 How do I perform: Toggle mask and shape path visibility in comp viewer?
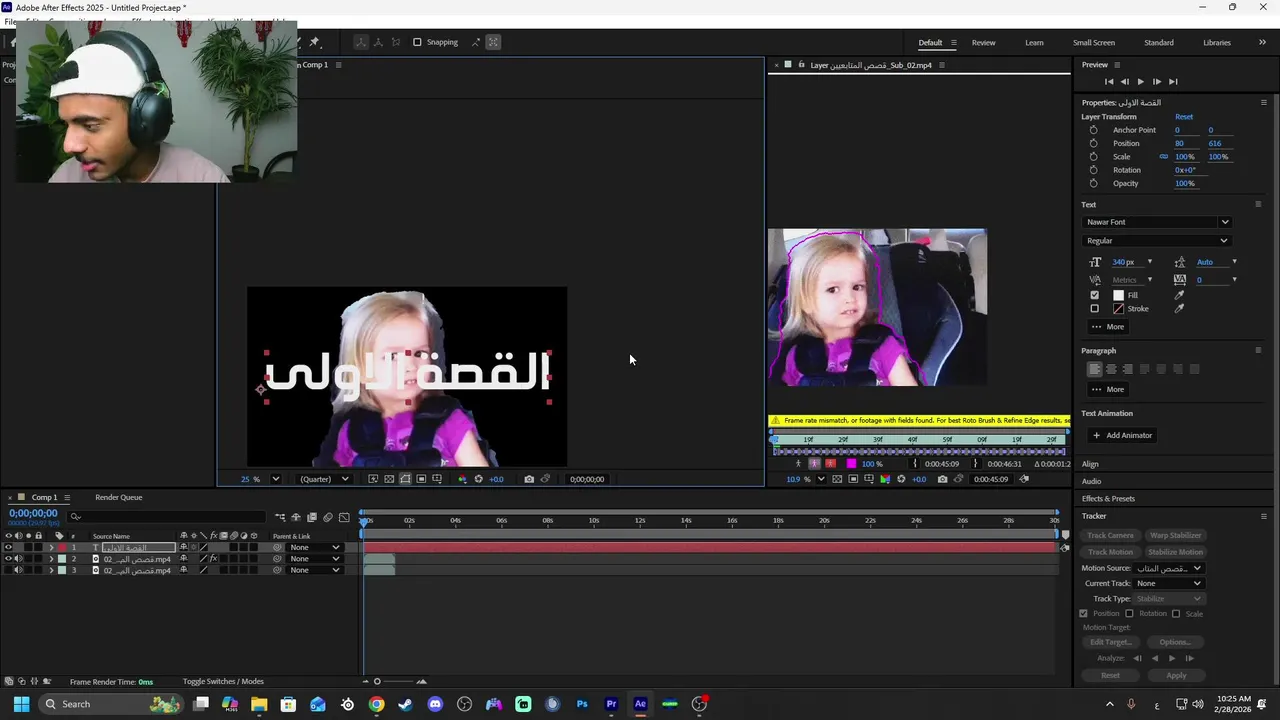pyautogui.click(x=405, y=479)
